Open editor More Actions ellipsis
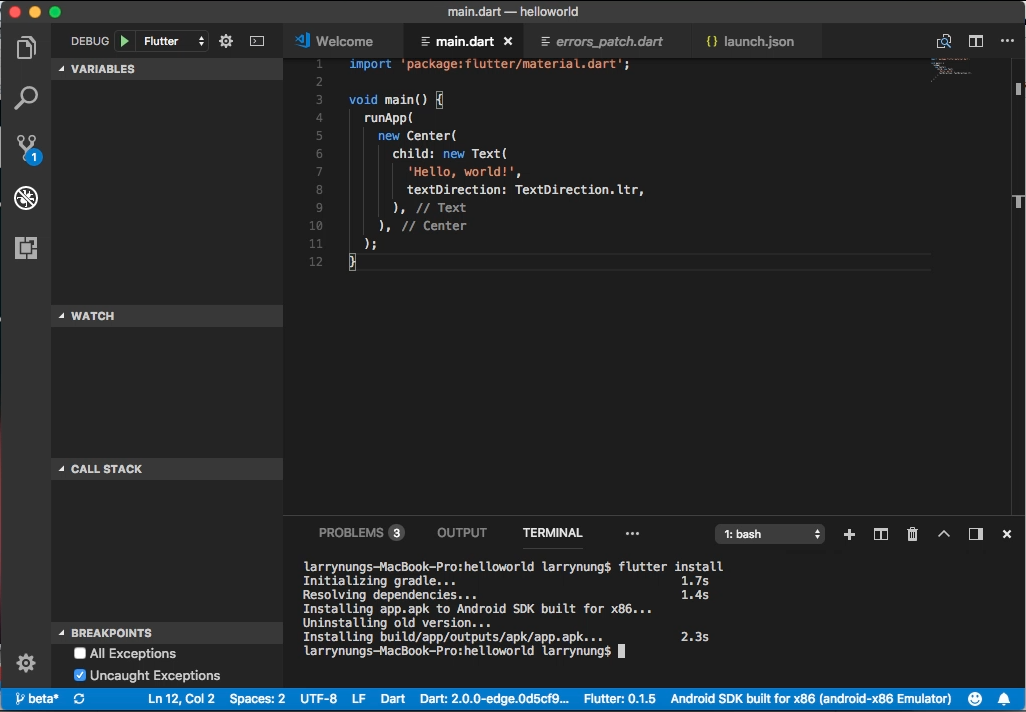The width and height of the screenshot is (1026, 712). coord(1007,41)
